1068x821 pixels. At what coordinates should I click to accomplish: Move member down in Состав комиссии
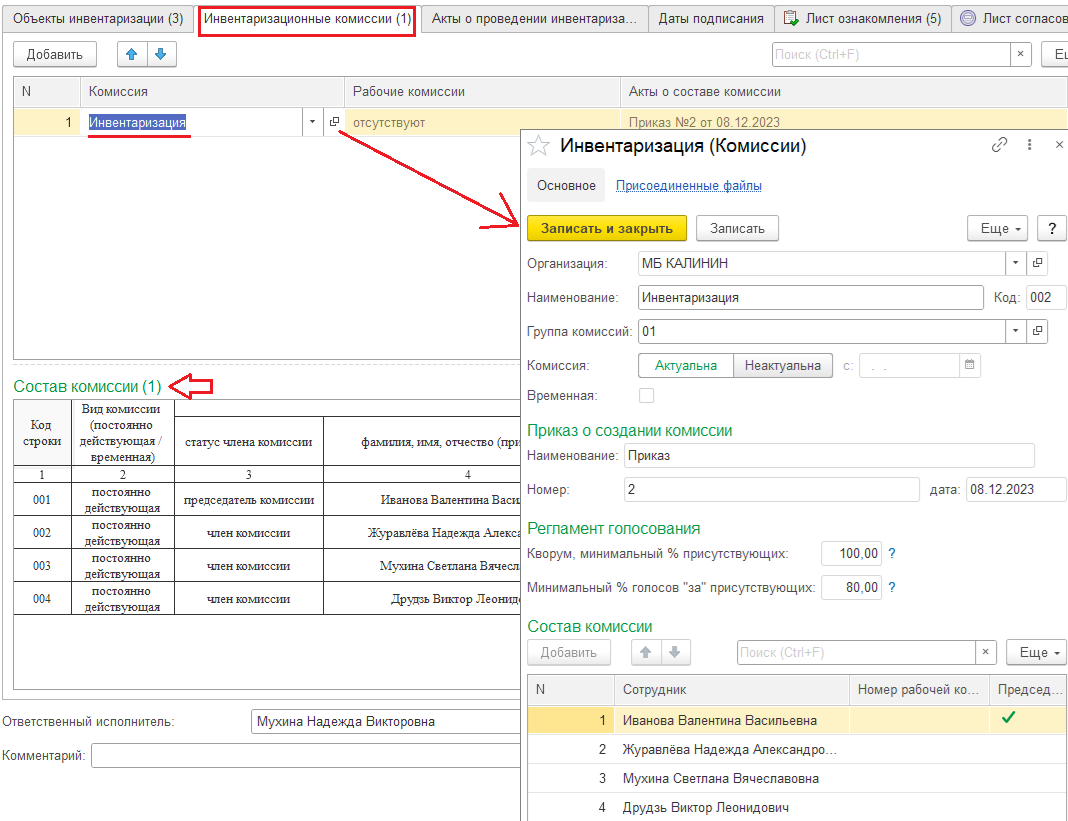click(x=675, y=652)
